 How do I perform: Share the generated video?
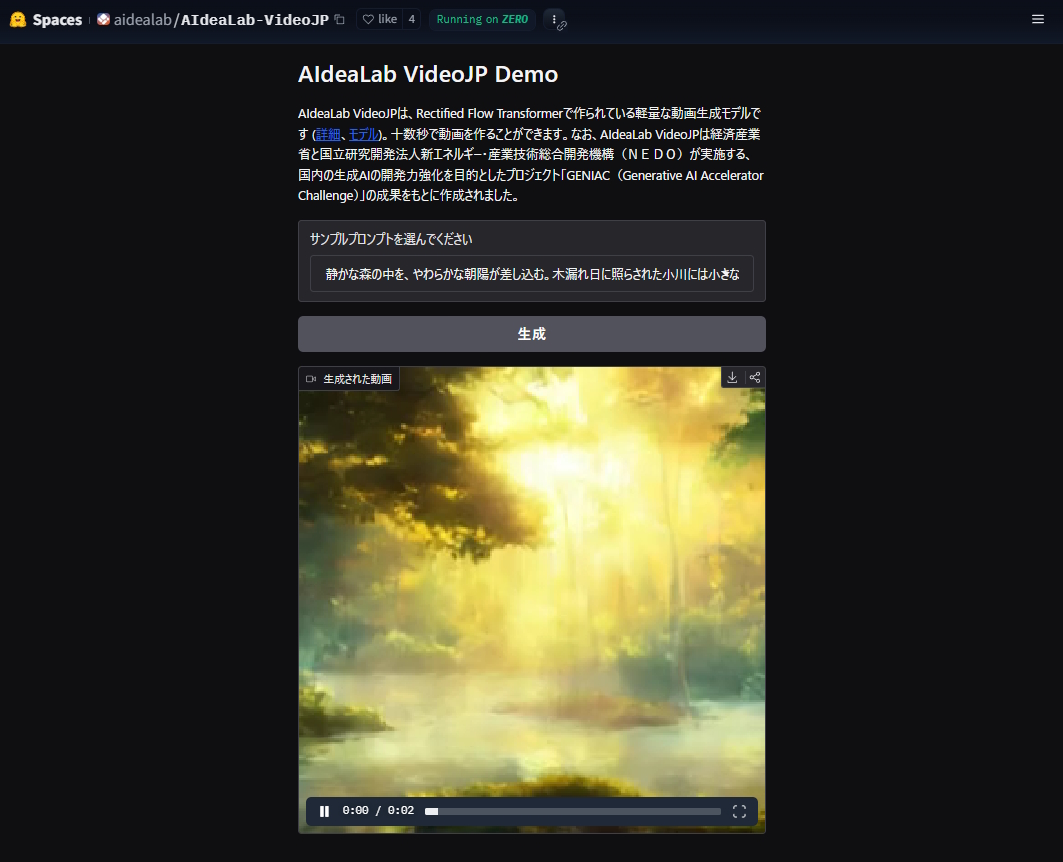tap(755, 377)
